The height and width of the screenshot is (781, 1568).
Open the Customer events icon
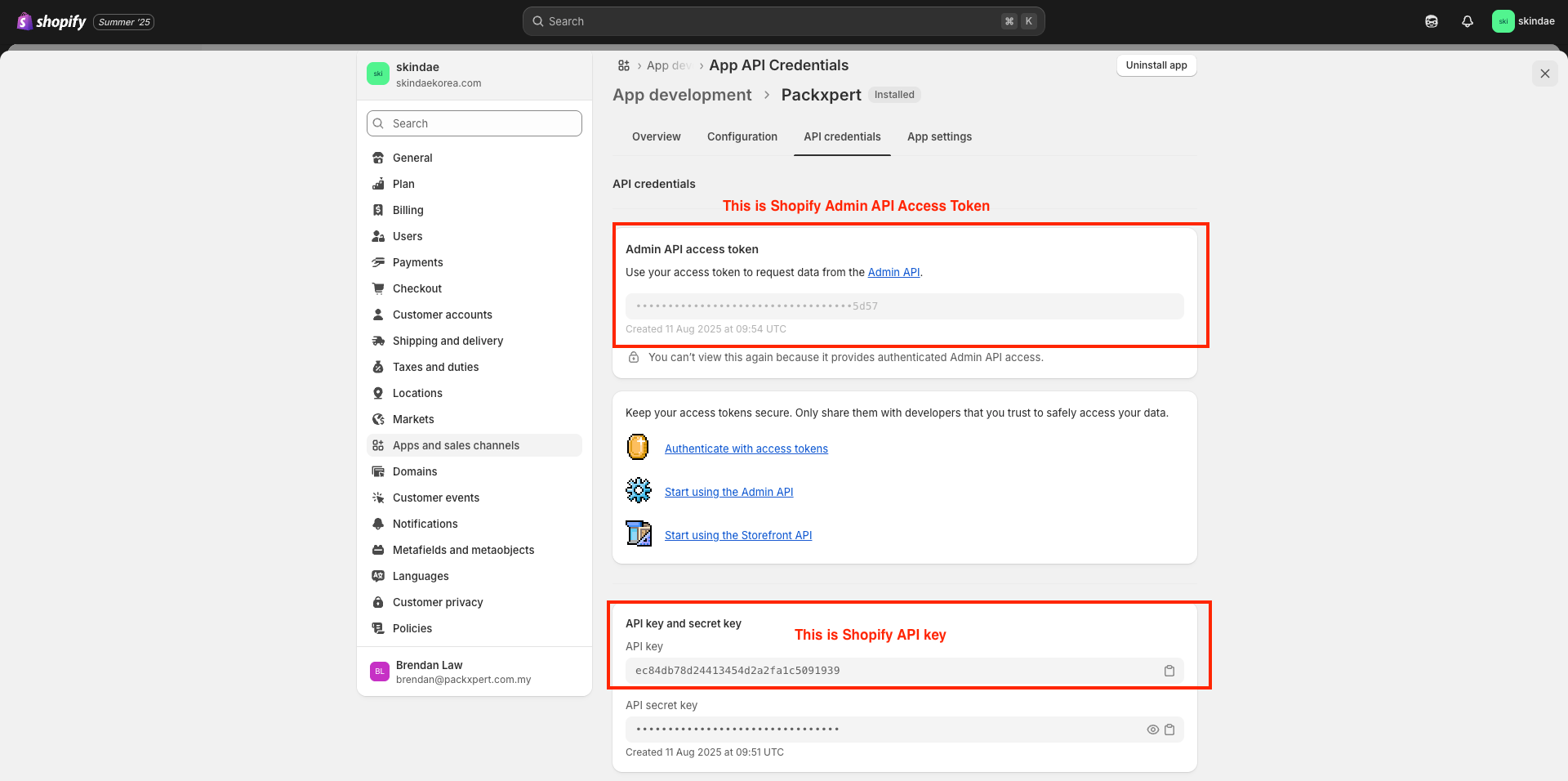pyautogui.click(x=378, y=498)
